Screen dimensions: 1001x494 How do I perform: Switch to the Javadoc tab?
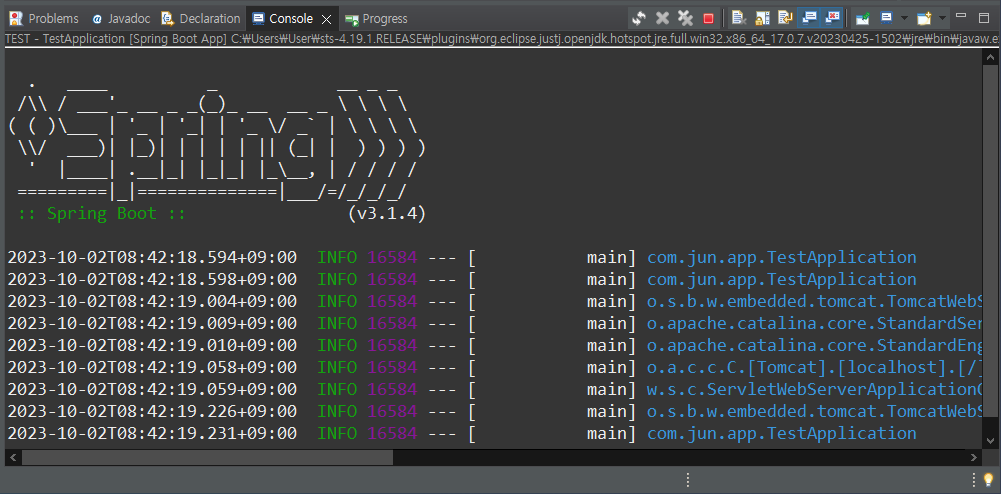click(x=121, y=19)
